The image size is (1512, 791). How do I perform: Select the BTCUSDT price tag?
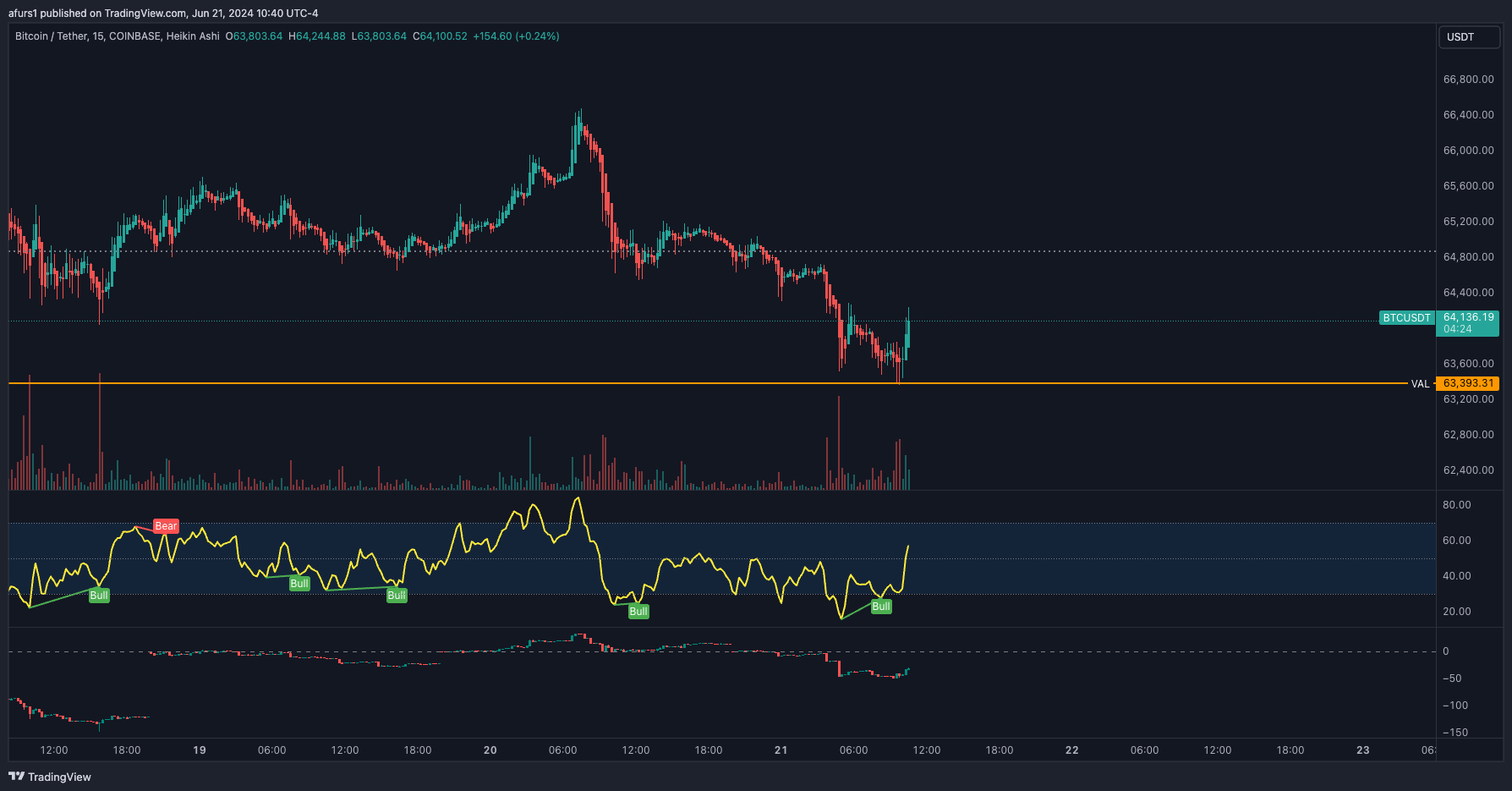click(1407, 318)
